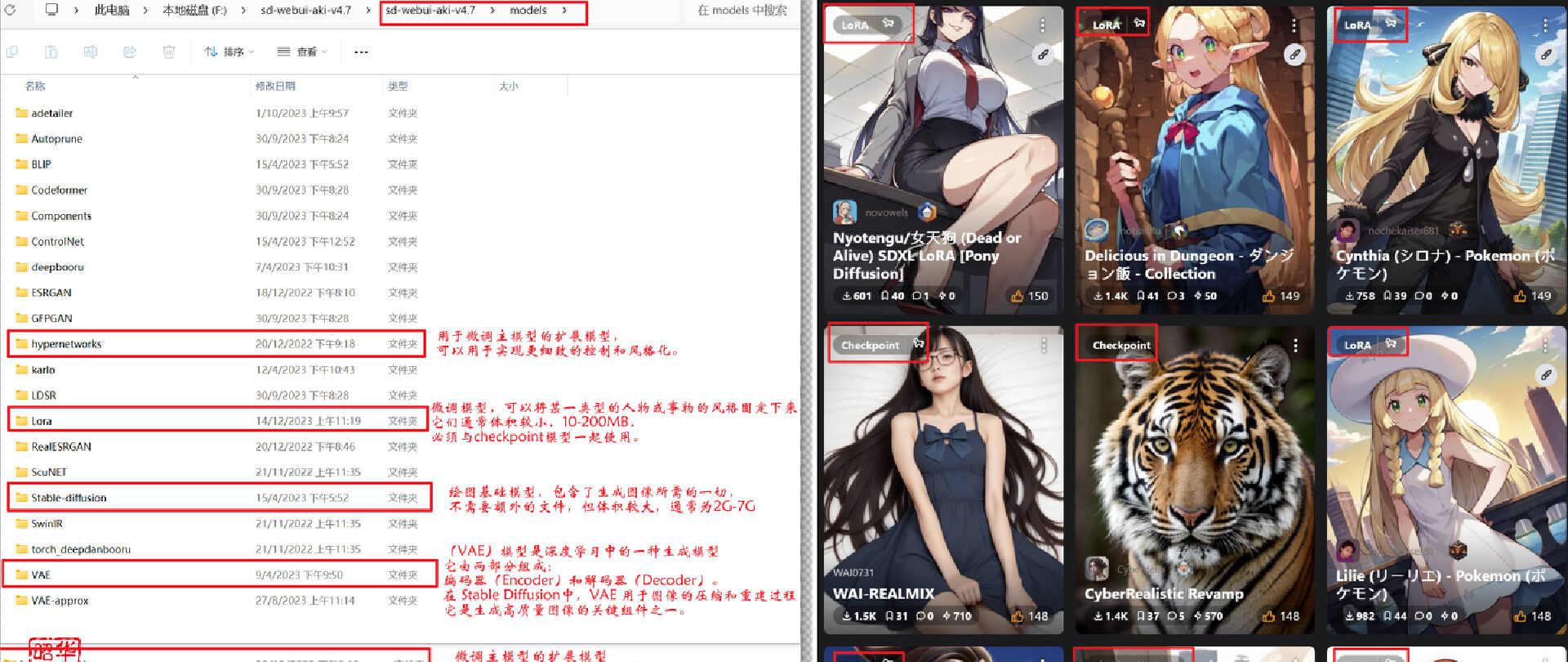
Task: Click the link icon on the Cynthia card
Action: click(1546, 55)
